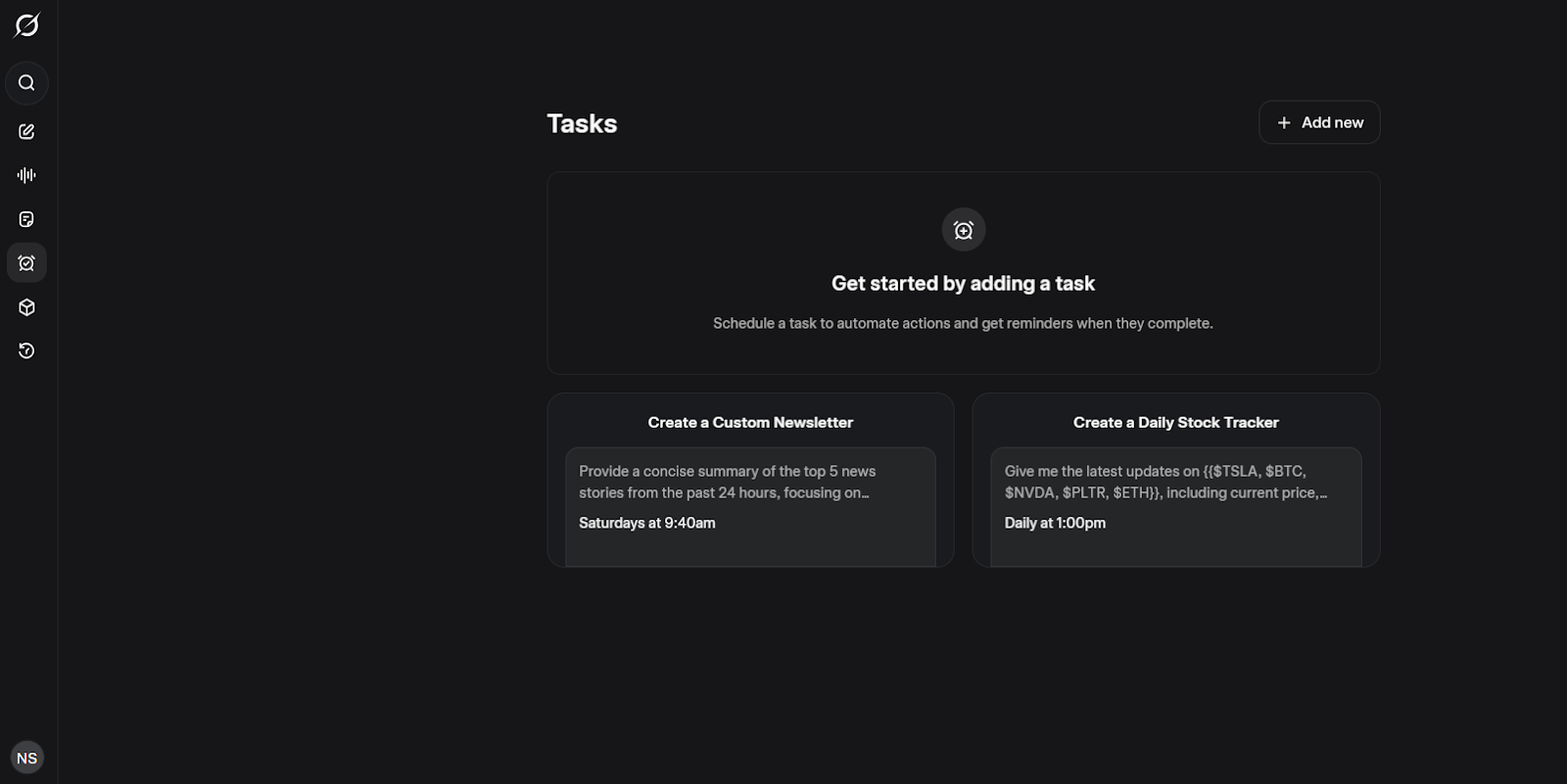Activate voice mode

(x=26, y=174)
